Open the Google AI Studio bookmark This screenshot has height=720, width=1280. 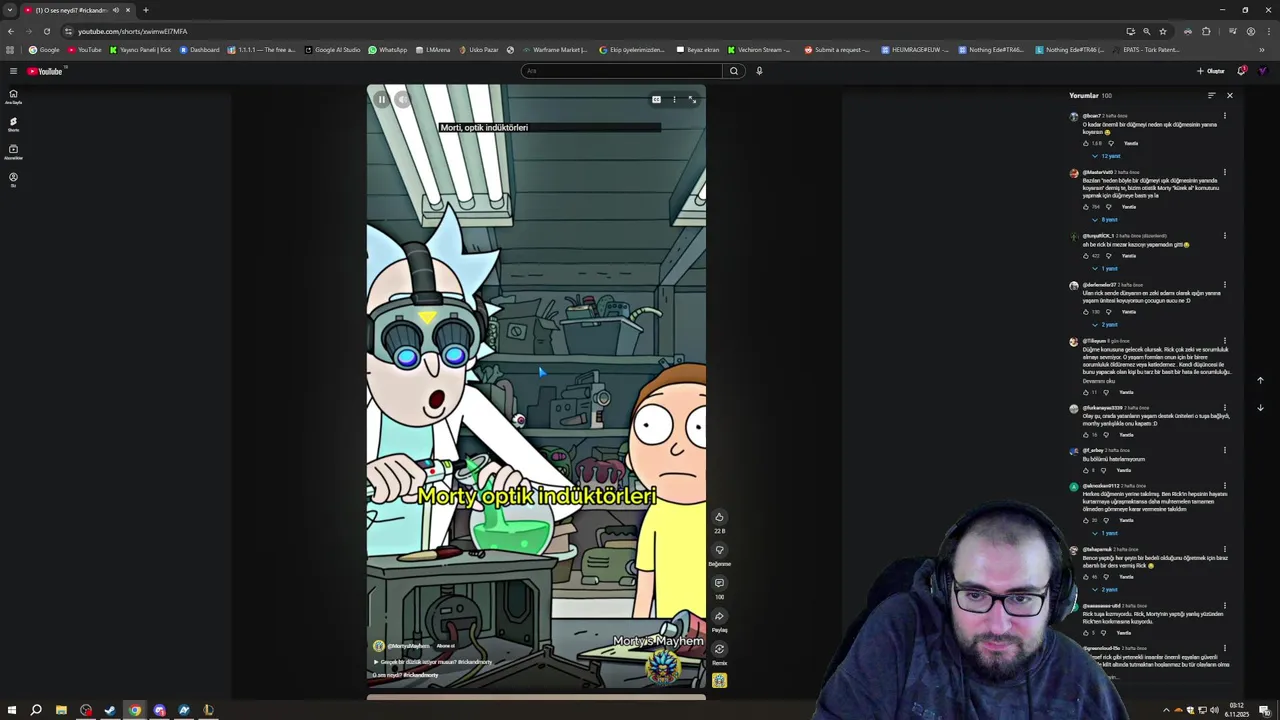[x=333, y=50]
